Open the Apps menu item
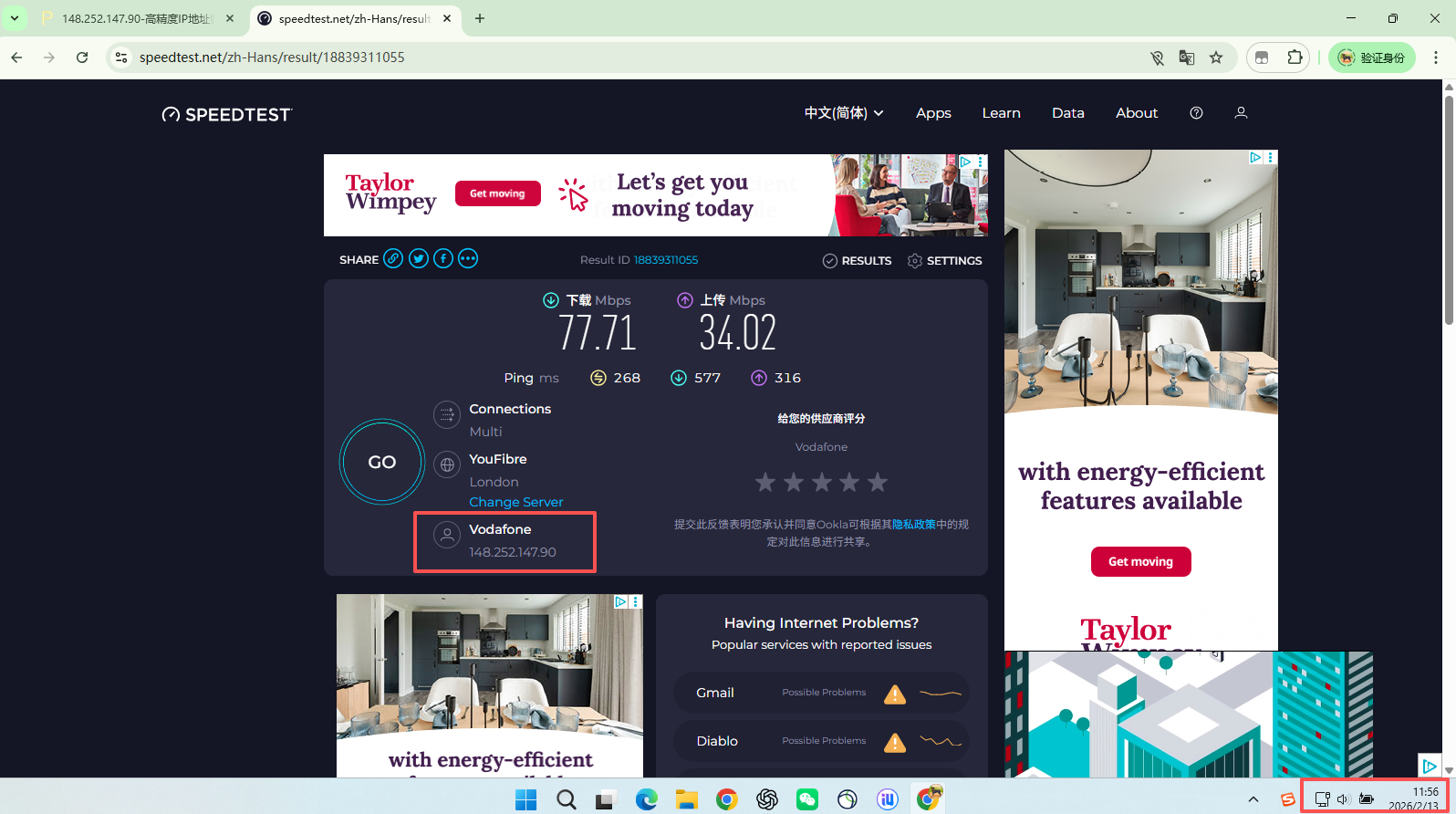The width and height of the screenshot is (1456, 814). (933, 113)
